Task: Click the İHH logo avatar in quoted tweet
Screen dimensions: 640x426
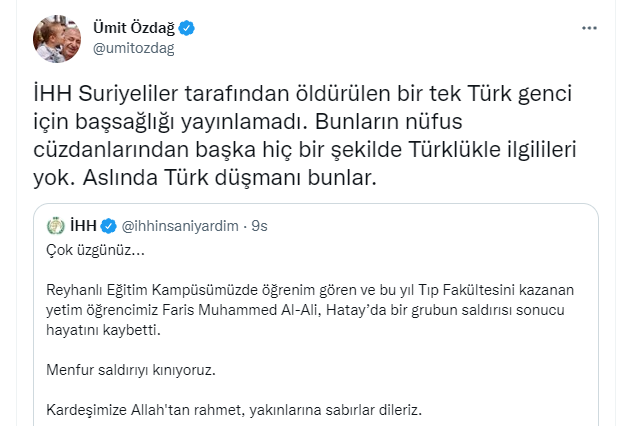Action: 57,226
